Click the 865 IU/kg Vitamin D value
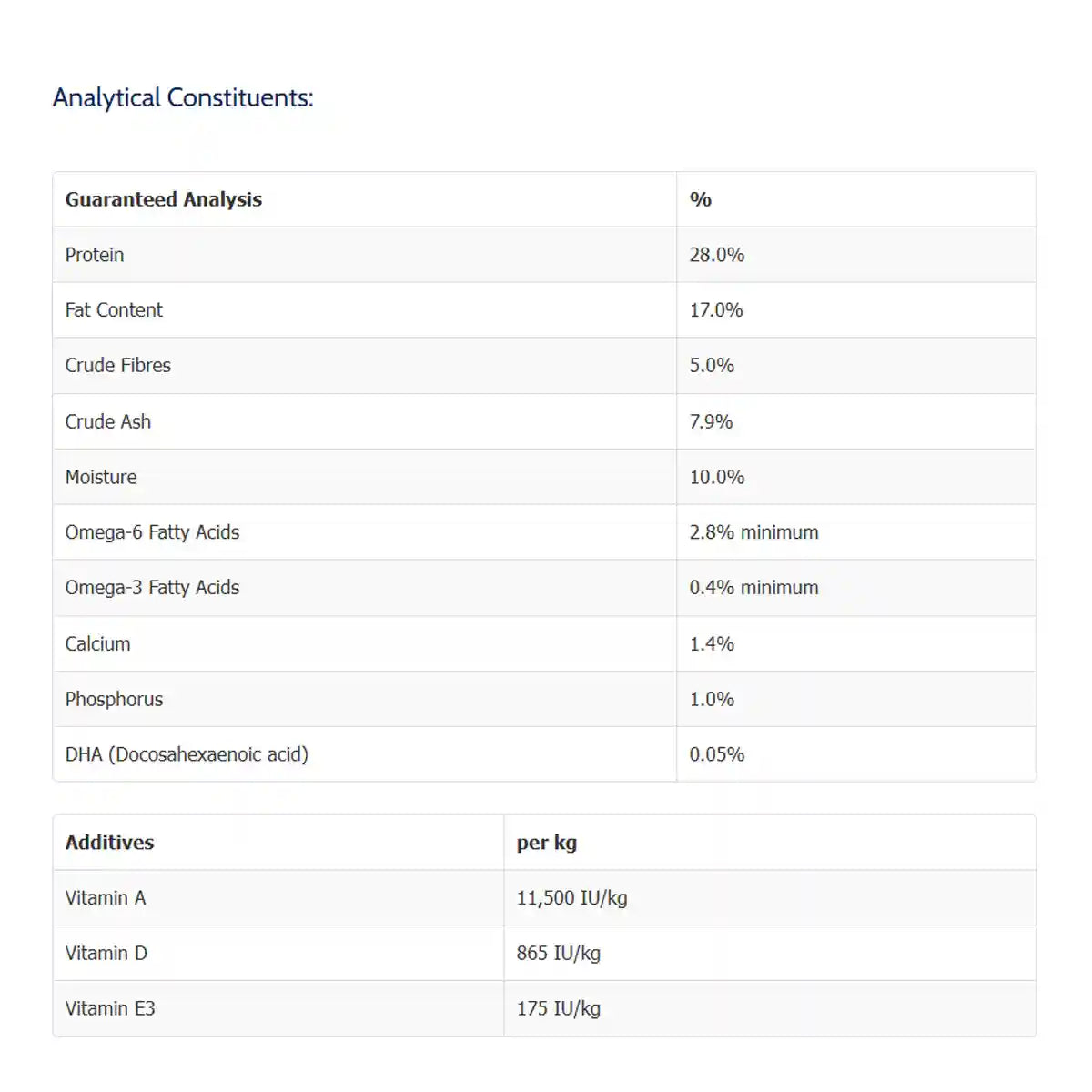The height and width of the screenshot is (1092, 1092). point(559,954)
